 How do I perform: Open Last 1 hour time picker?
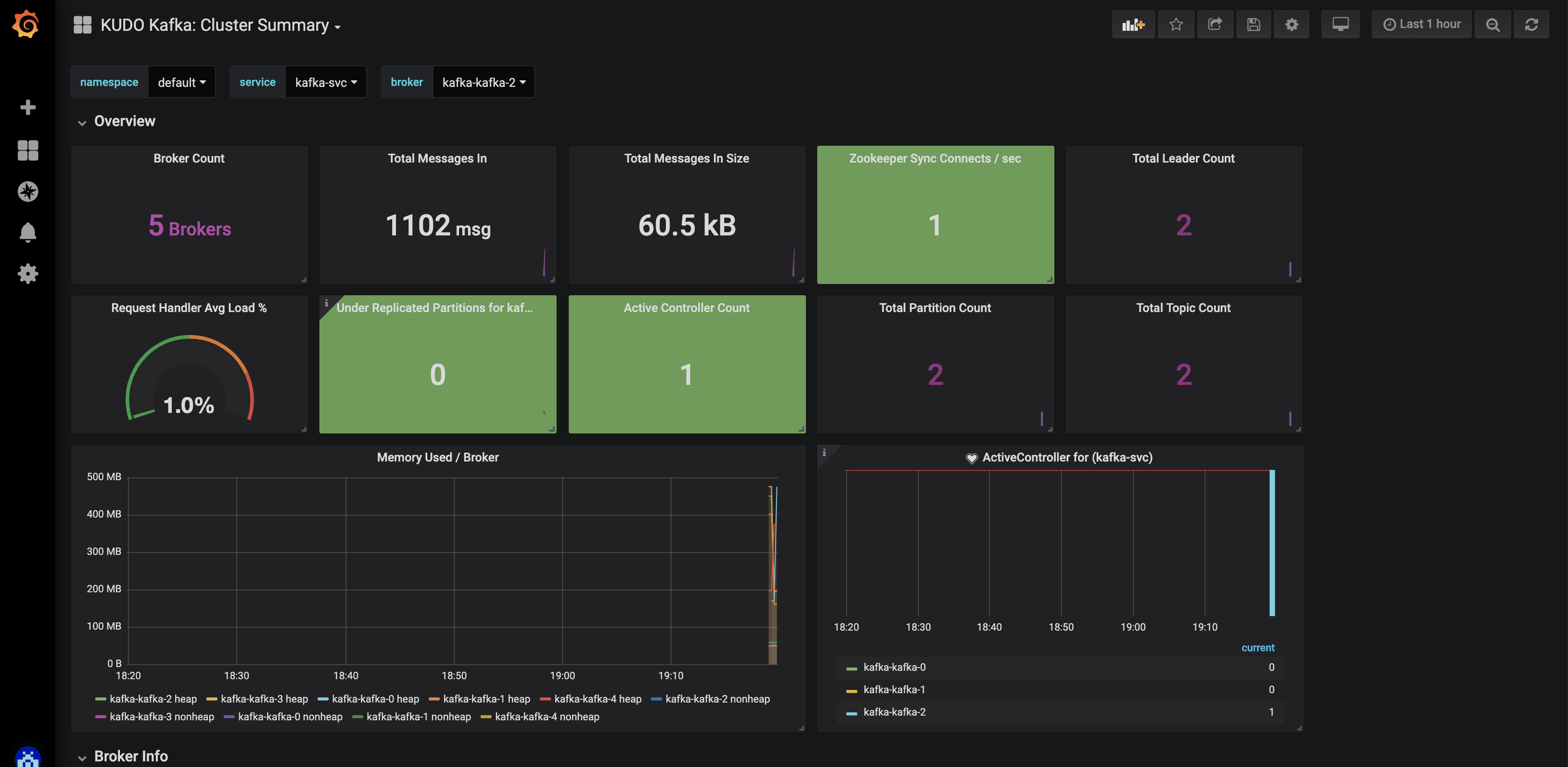pyautogui.click(x=1421, y=24)
